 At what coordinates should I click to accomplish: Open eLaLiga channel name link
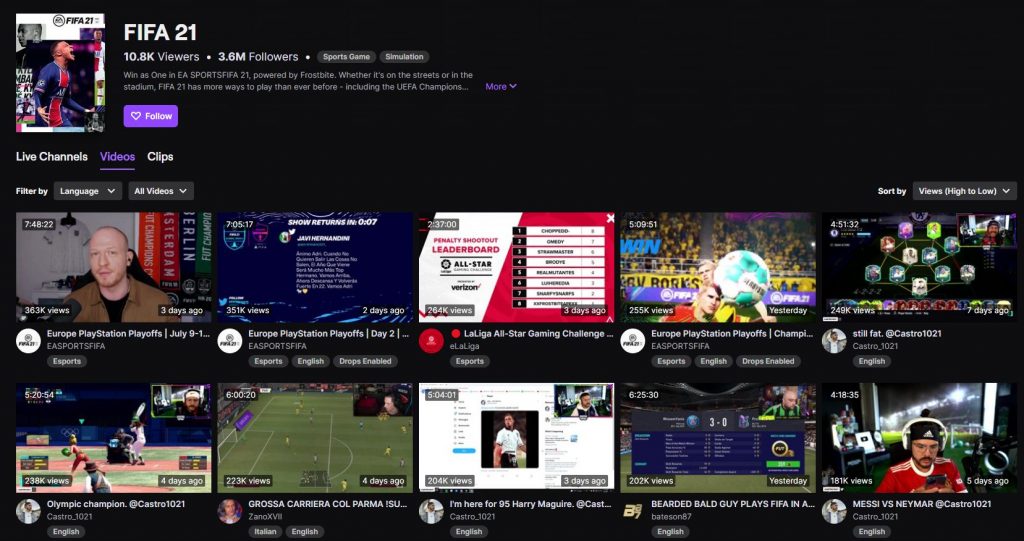(x=465, y=346)
